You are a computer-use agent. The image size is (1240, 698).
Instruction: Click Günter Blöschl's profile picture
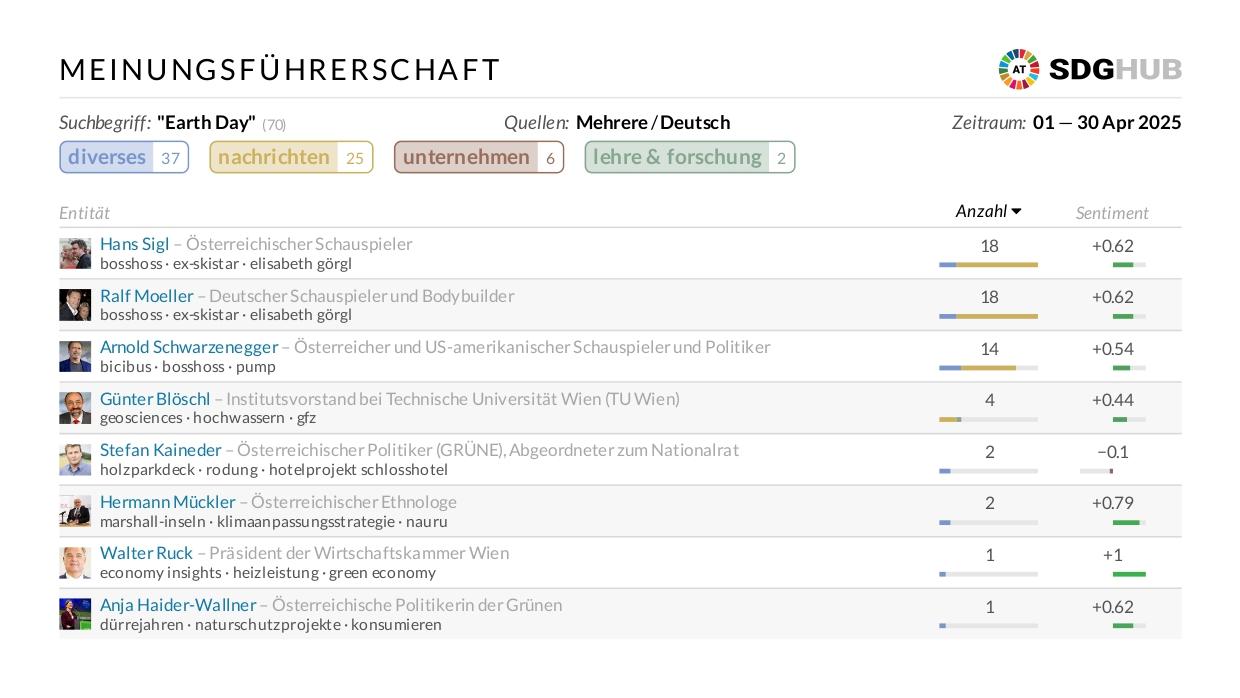[75, 408]
